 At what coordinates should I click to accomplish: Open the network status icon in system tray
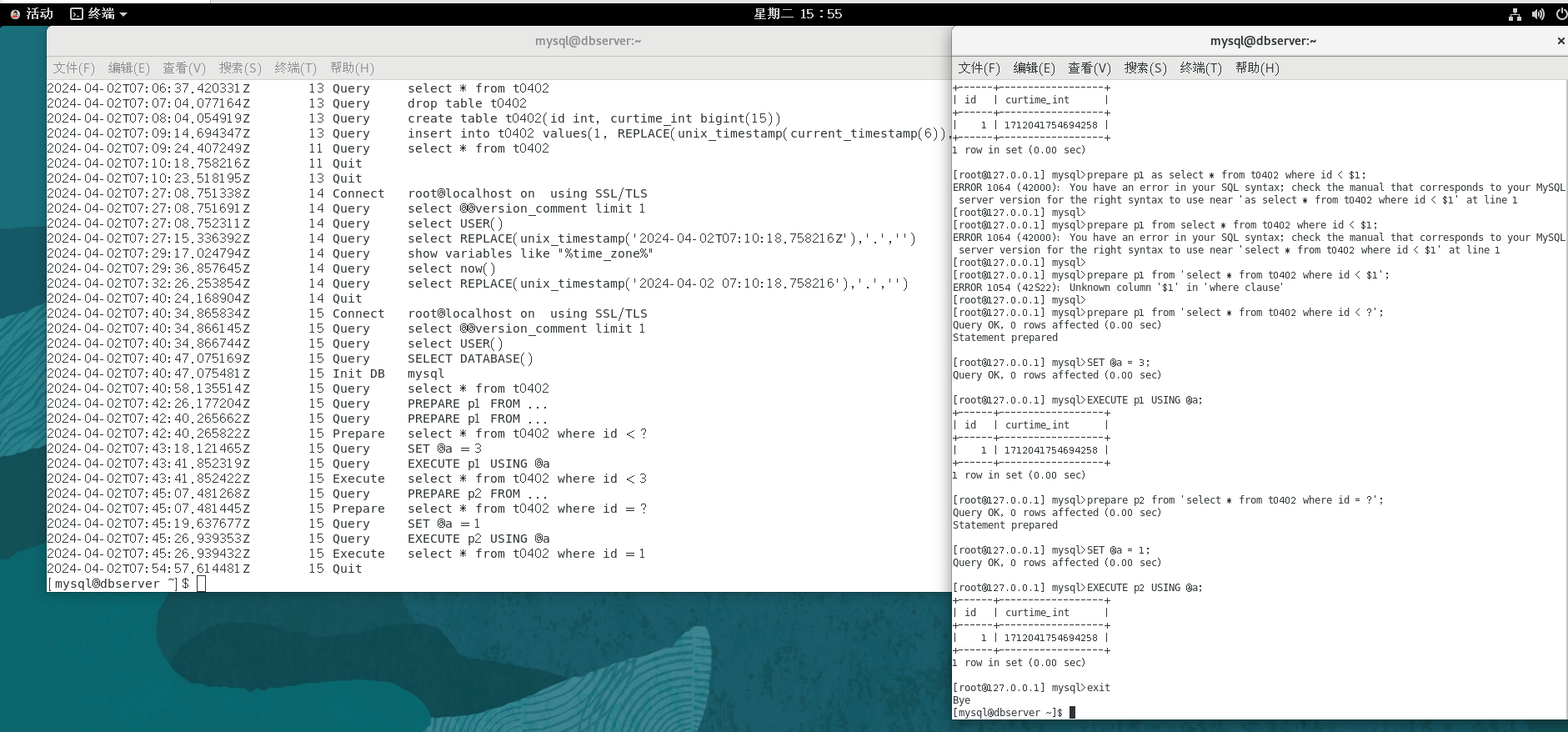[x=1515, y=14]
